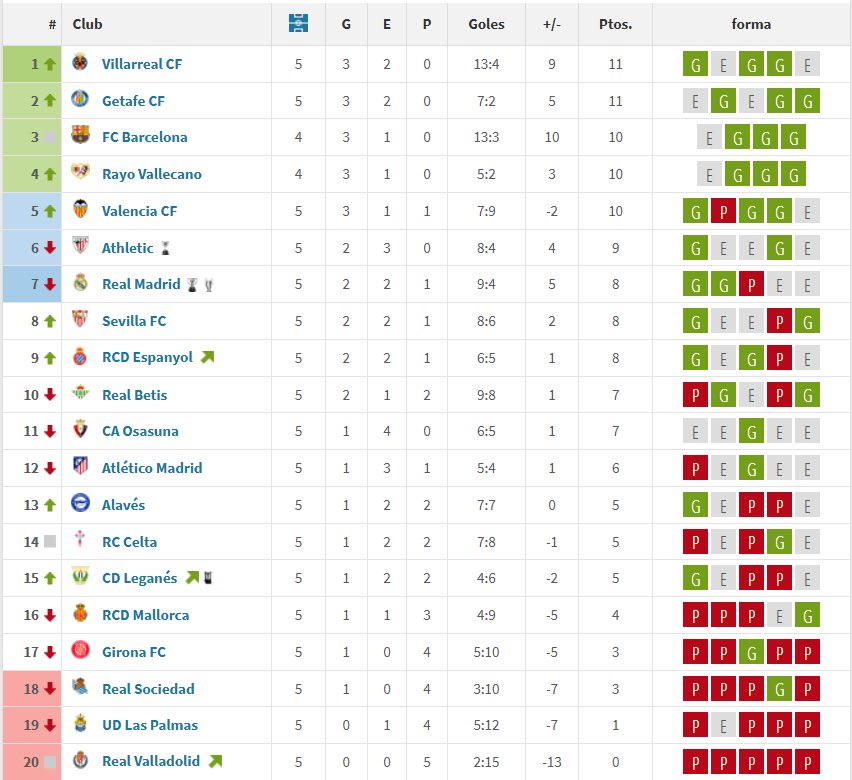This screenshot has width=852, height=780.
Task: Click the Villarreal CF club crest
Action: (x=80, y=63)
